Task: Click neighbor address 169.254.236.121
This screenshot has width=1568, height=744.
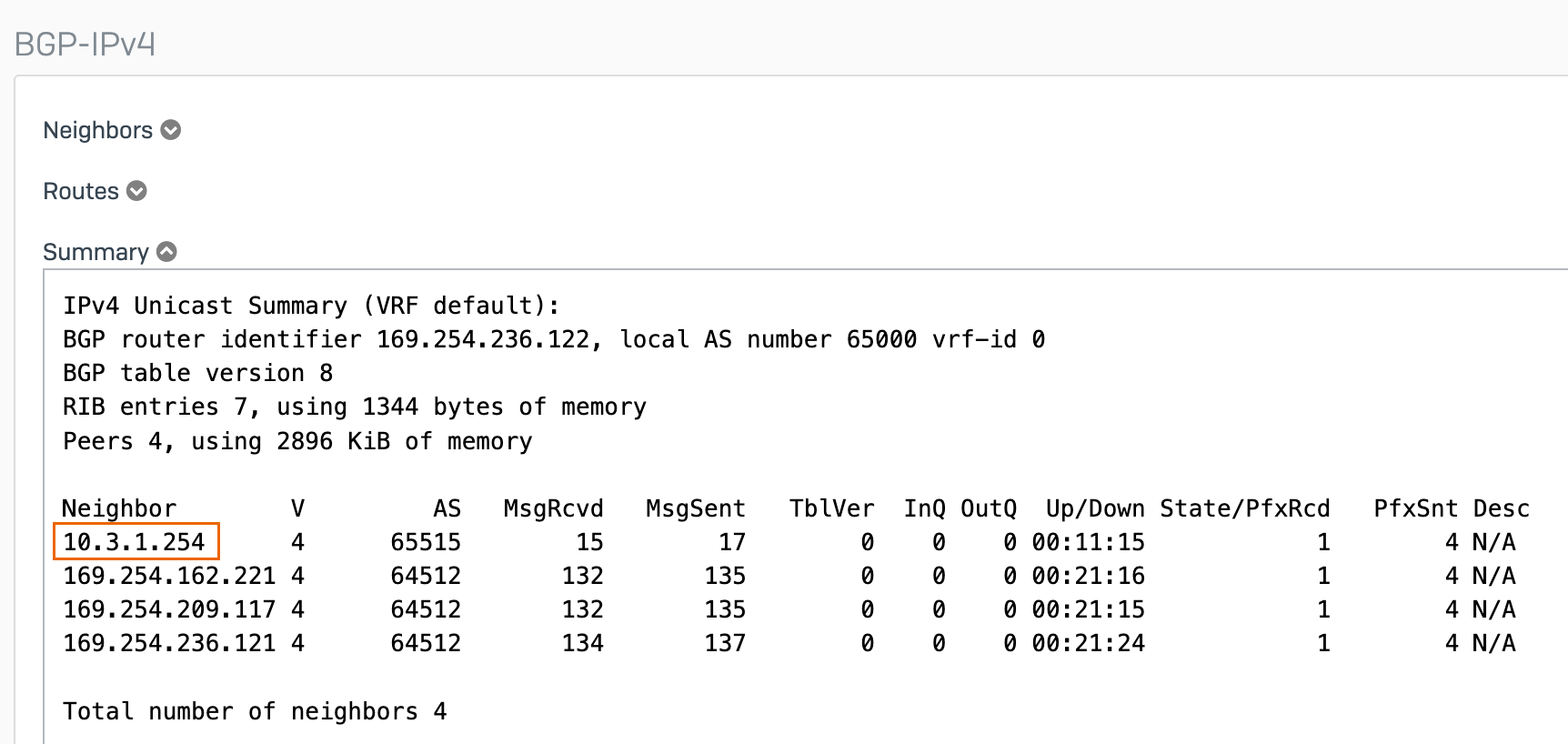Action: (169, 643)
